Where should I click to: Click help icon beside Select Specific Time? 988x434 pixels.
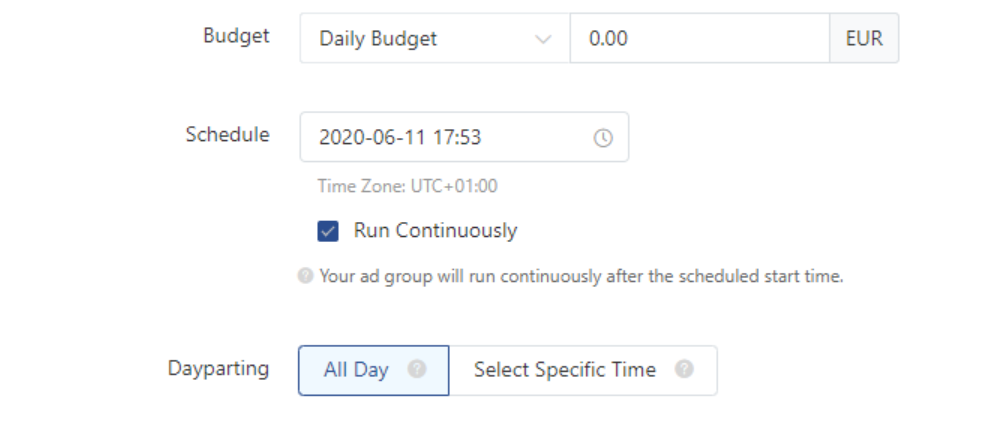(x=684, y=369)
